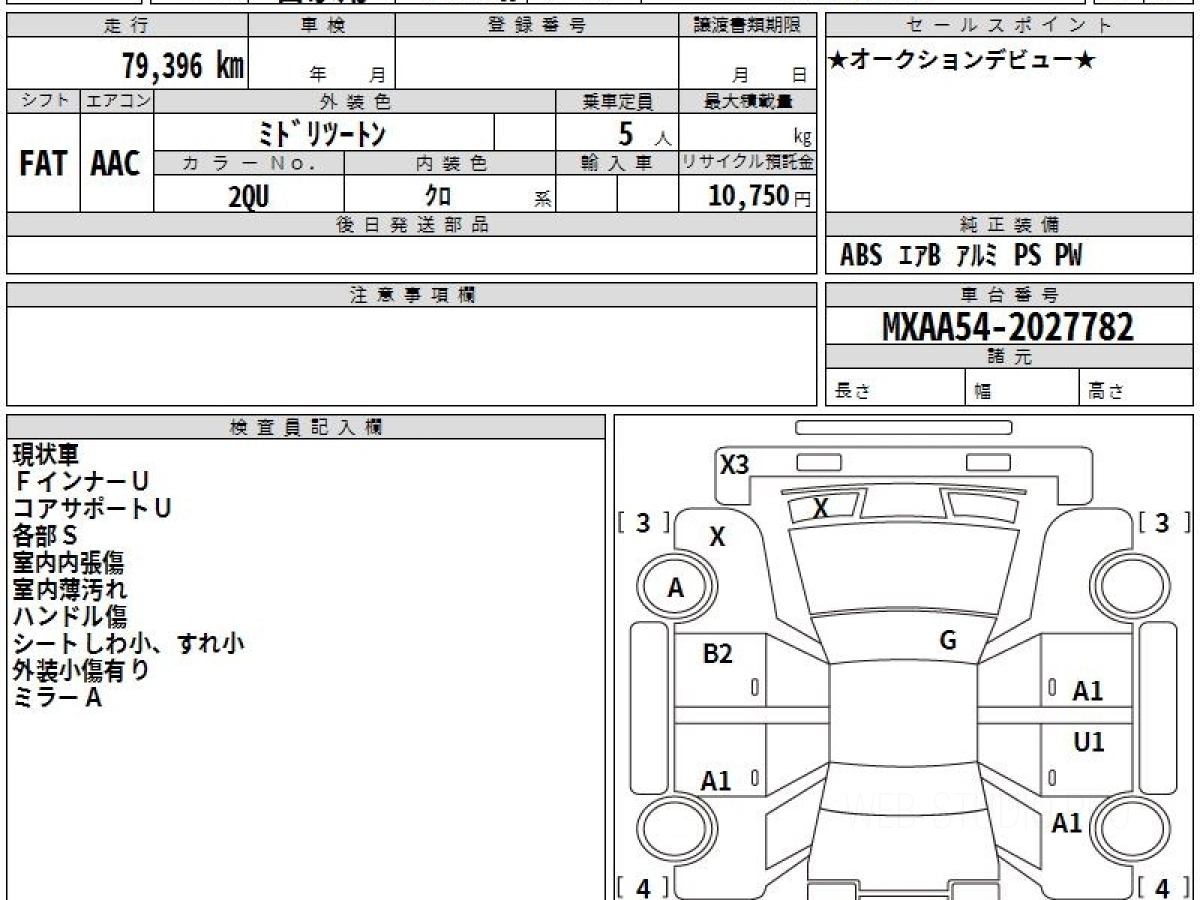Select inspector note 現状車

45,455
